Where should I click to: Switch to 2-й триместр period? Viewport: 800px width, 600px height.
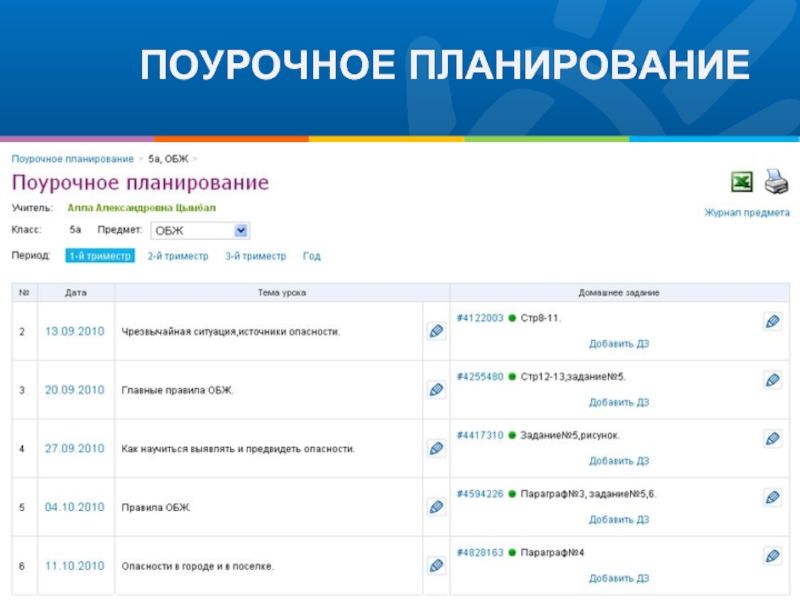(178, 256)
